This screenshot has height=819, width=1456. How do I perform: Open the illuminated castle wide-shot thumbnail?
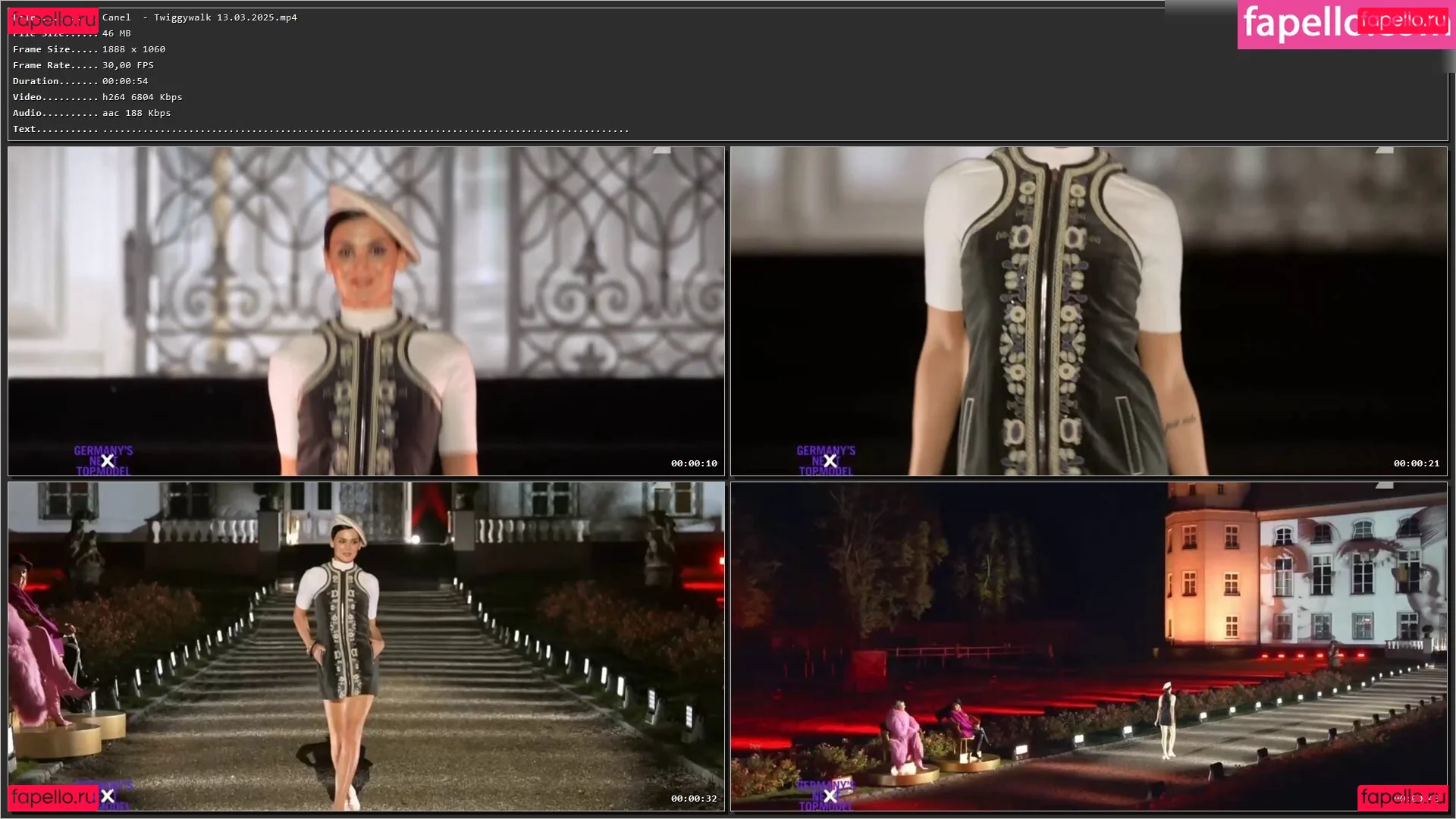click(1089, 646)
